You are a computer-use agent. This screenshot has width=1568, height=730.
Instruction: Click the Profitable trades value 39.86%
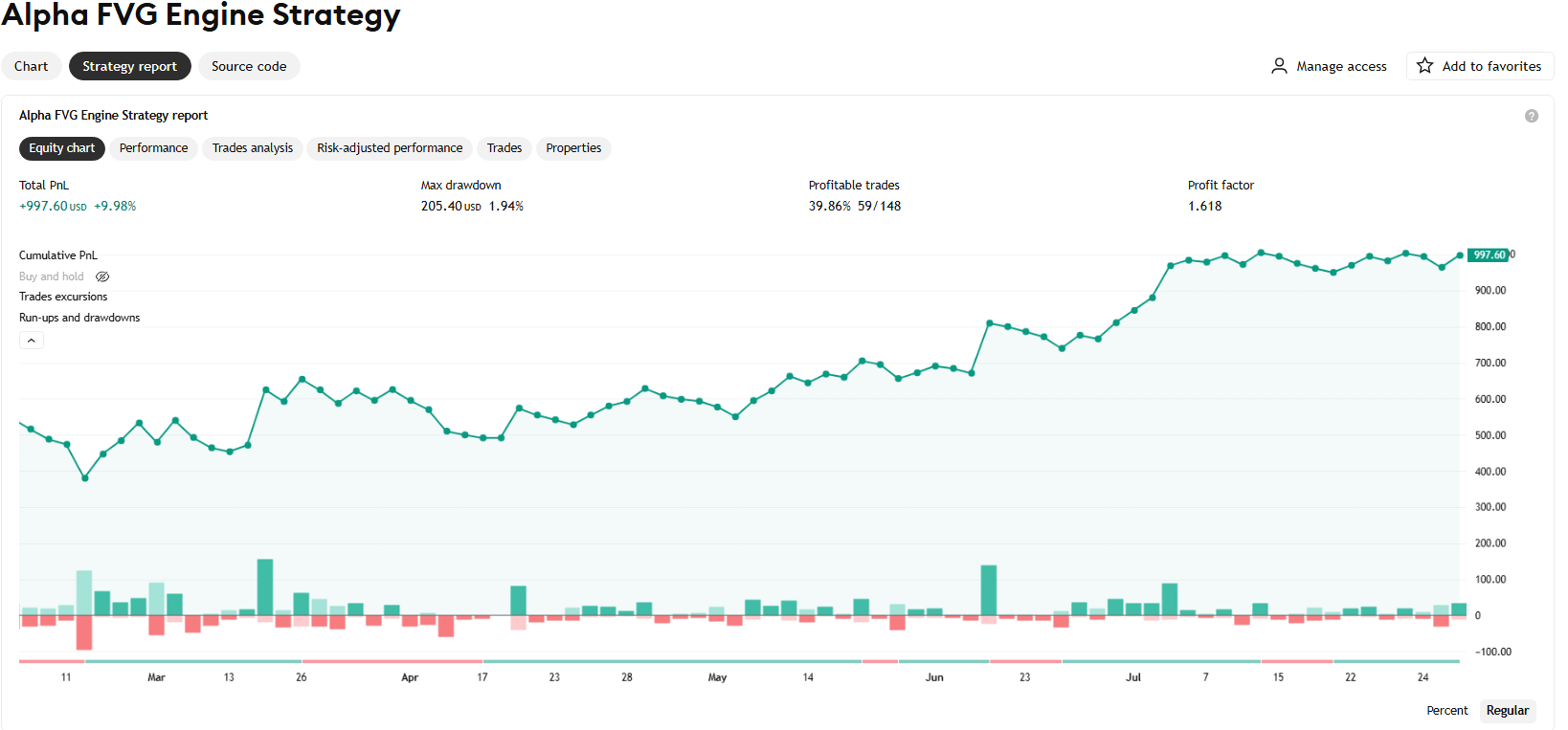tap(830, 207)
